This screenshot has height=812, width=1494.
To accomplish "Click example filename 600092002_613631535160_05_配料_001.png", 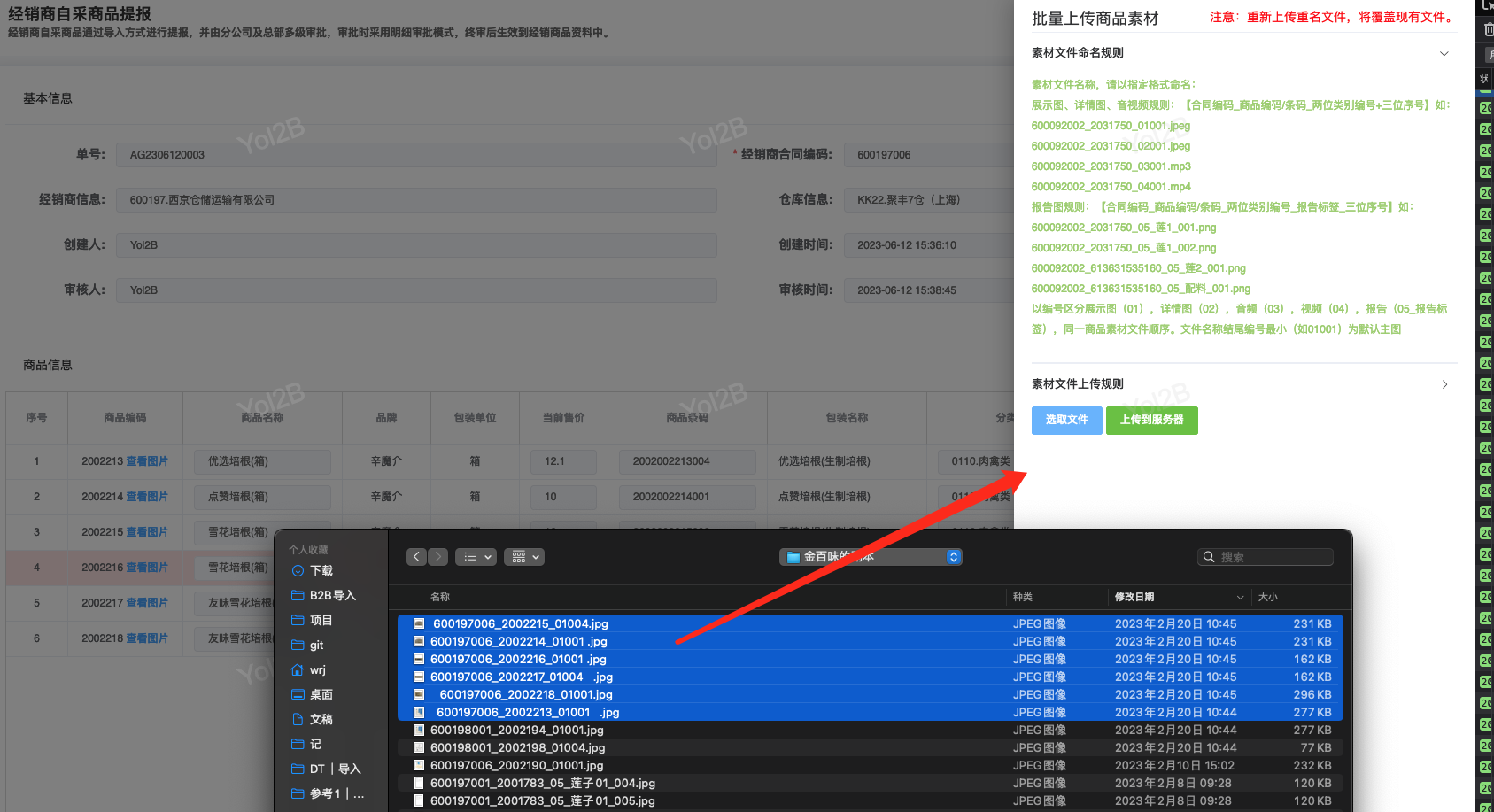I will click(x=1141, y=289).
